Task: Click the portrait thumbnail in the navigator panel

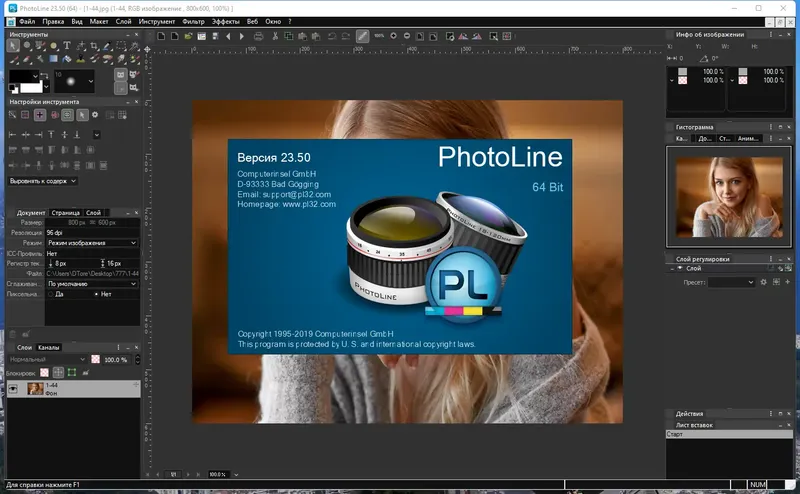Action: [728, 194]
